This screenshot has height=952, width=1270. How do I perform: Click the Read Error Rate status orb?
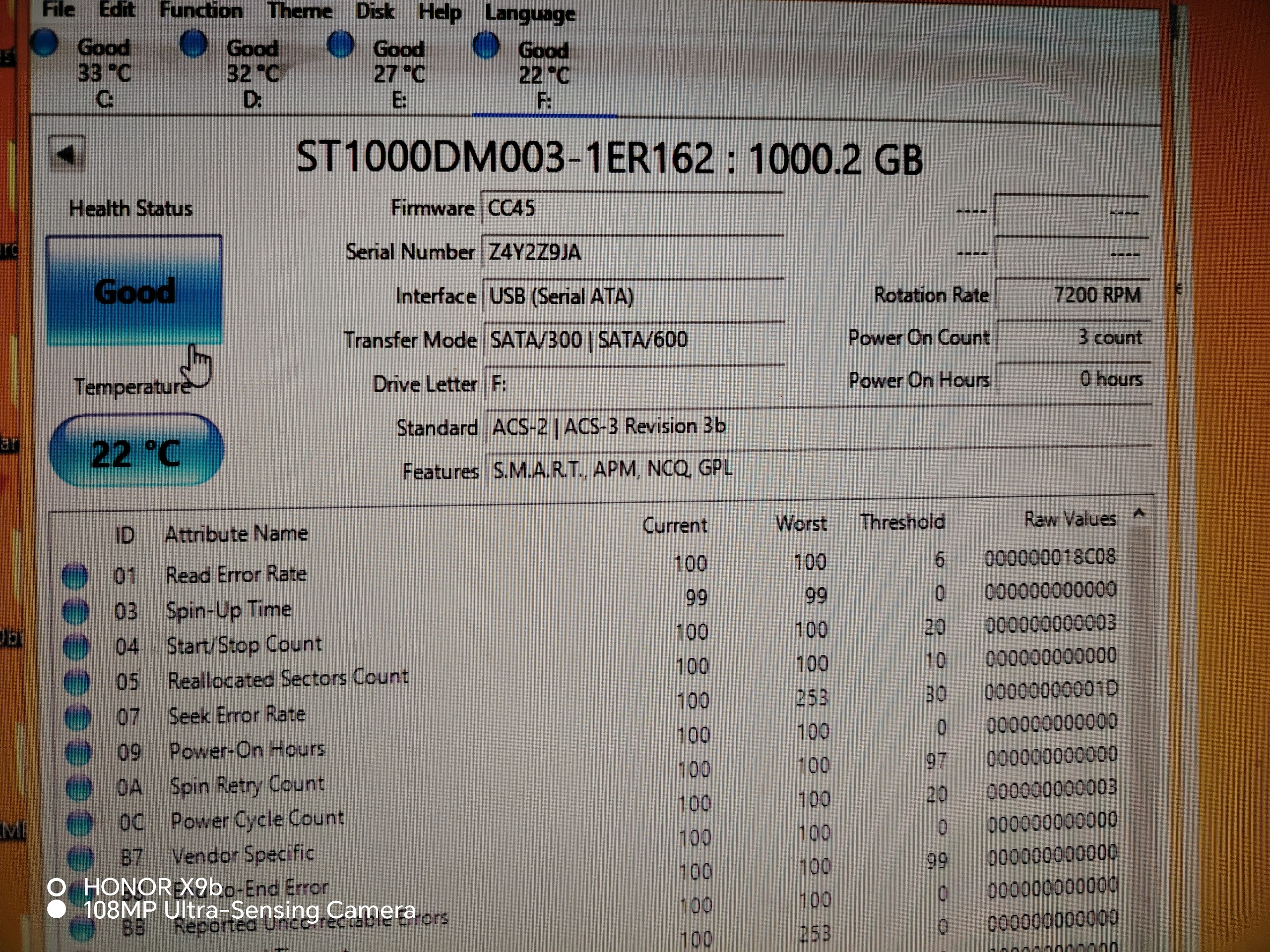(x=74, y=576)
